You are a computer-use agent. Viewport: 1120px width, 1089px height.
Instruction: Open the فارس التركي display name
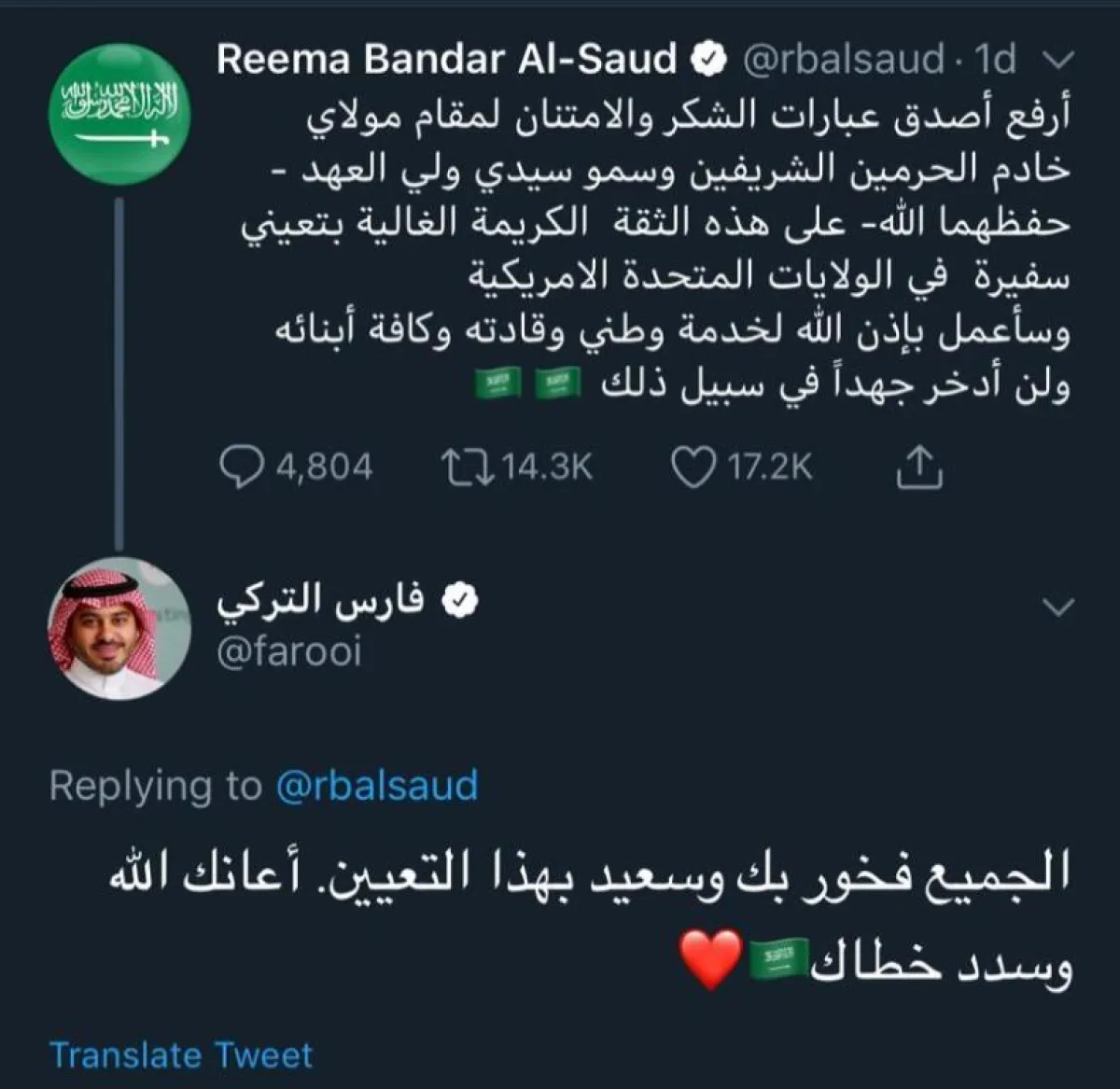click(x=320, y=601)
